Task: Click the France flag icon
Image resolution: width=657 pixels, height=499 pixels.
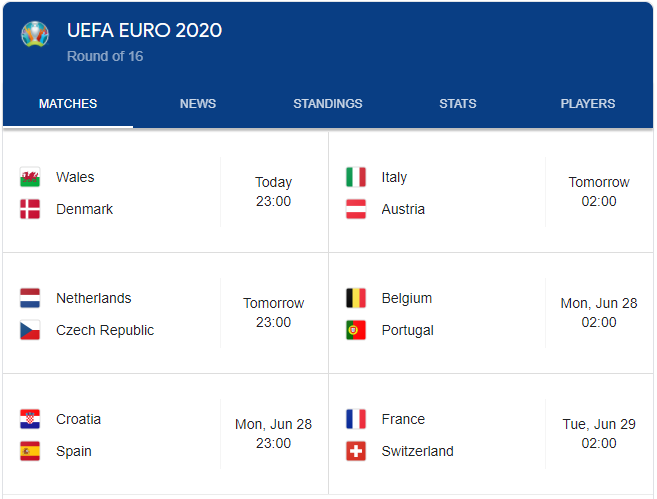Action: (x=356, y=420)
